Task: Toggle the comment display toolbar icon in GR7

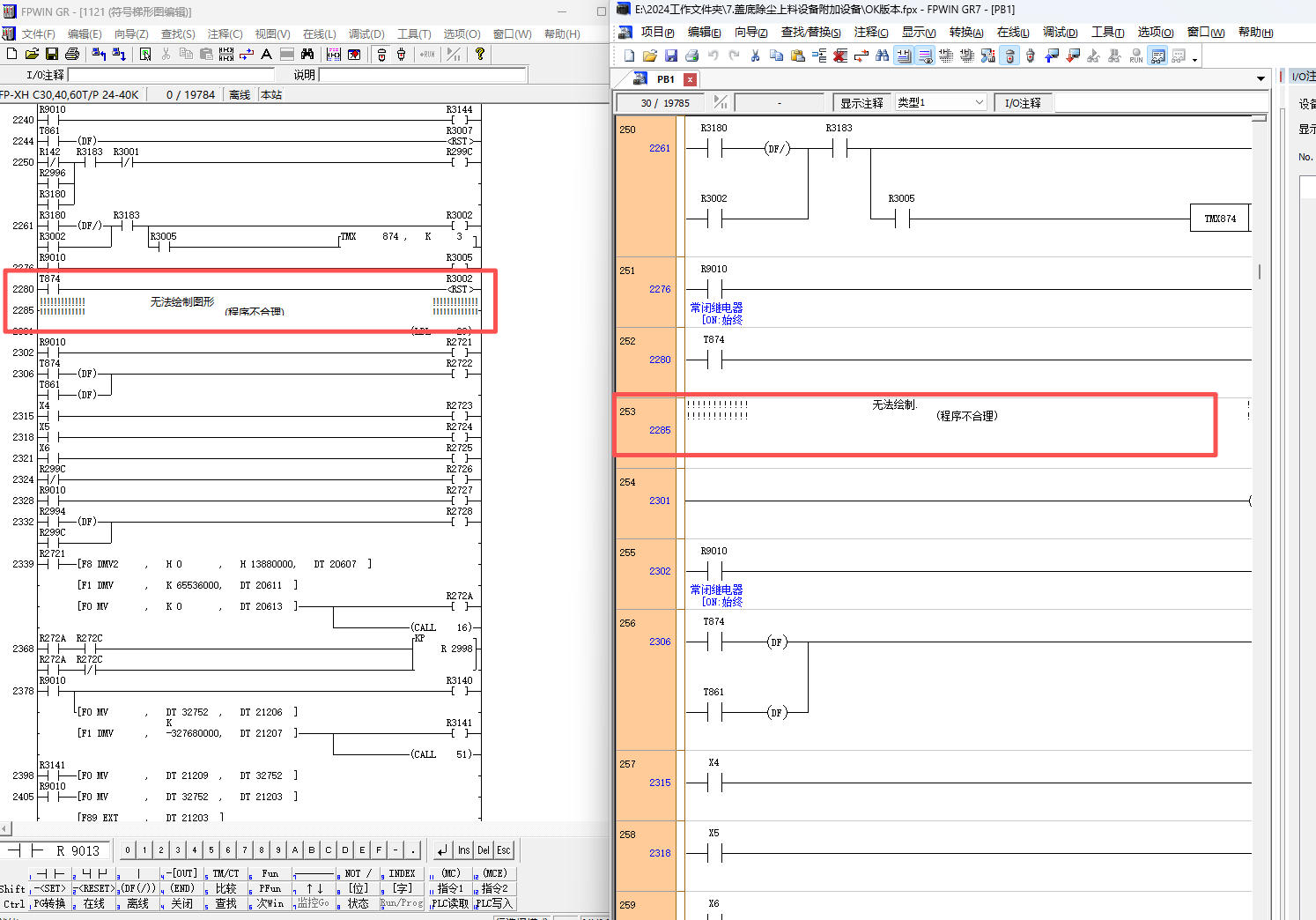Action: point(903,56)
